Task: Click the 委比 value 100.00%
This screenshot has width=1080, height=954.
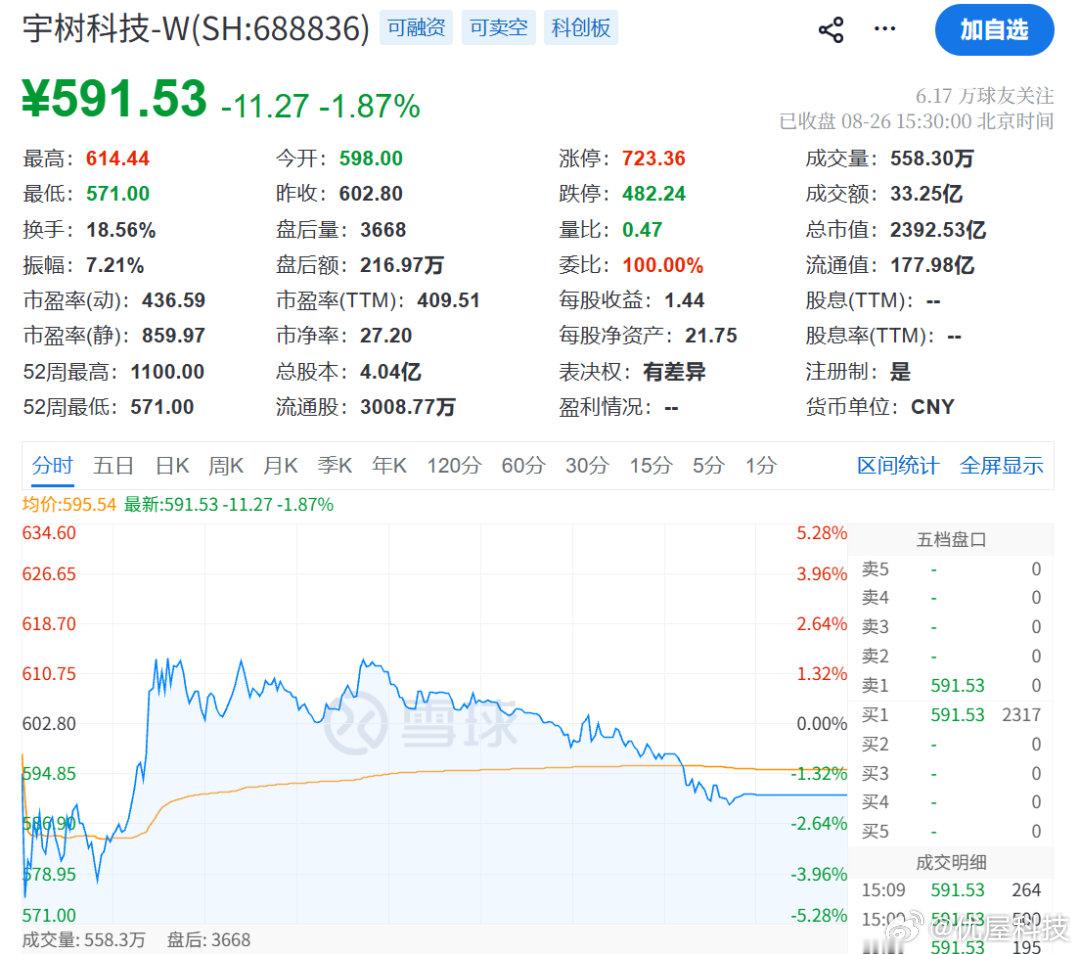Action: (663, 265)
